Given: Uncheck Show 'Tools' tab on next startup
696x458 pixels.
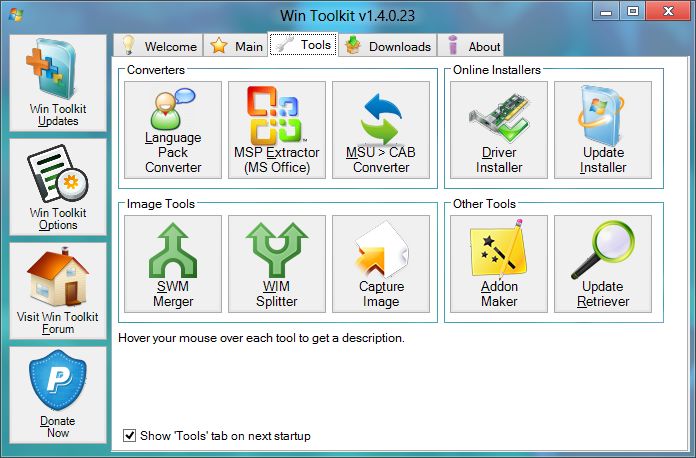Looking at the screenshot, I should pos(129,435).
